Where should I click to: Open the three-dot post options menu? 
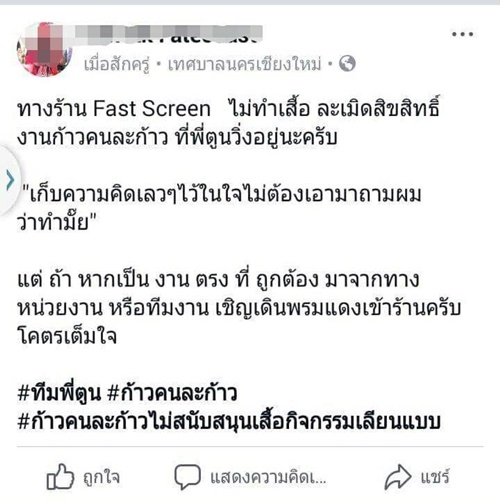point(463,34)
